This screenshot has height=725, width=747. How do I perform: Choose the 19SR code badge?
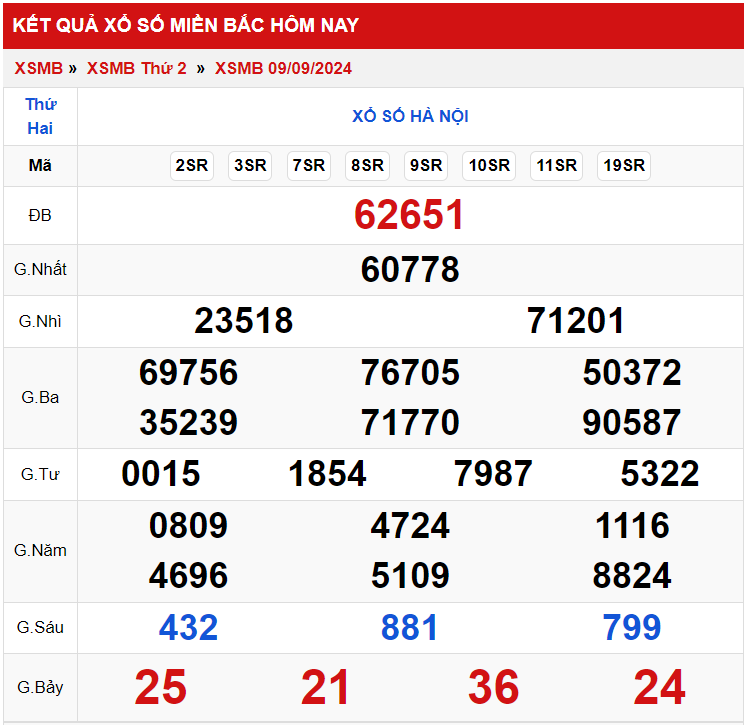point(624,166)
